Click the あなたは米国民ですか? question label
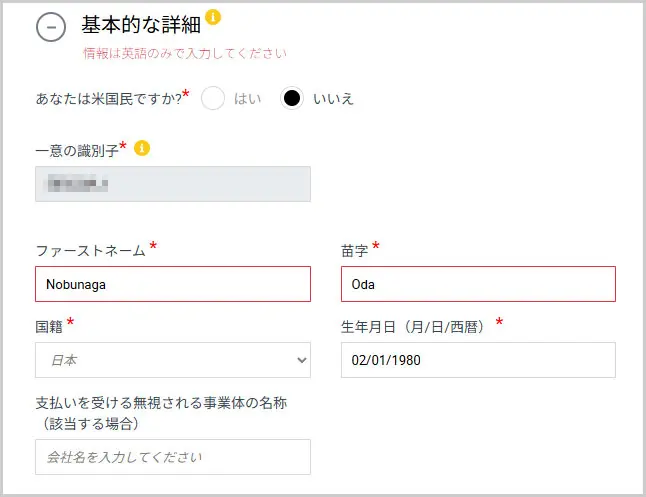 [x=107, y=99]
